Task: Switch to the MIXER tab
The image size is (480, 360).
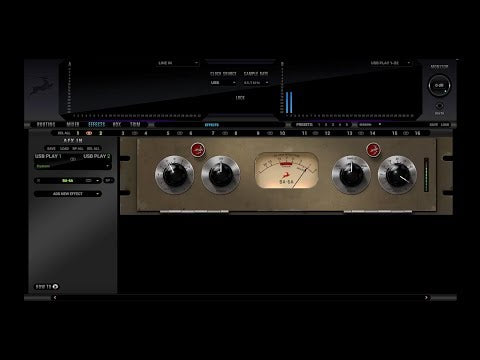Action: tap(73, 124)
